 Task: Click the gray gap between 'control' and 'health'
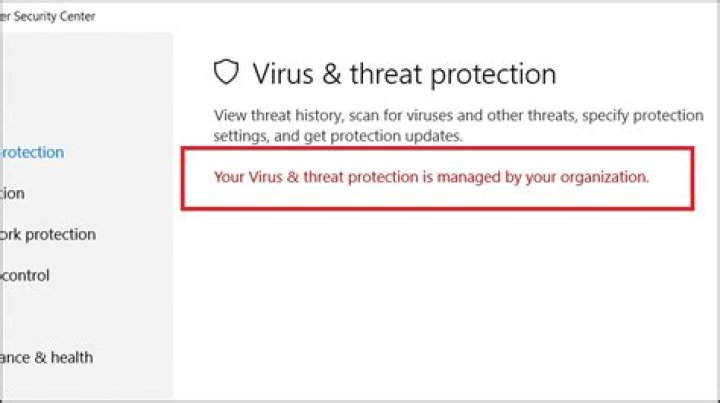click(87, 317)
